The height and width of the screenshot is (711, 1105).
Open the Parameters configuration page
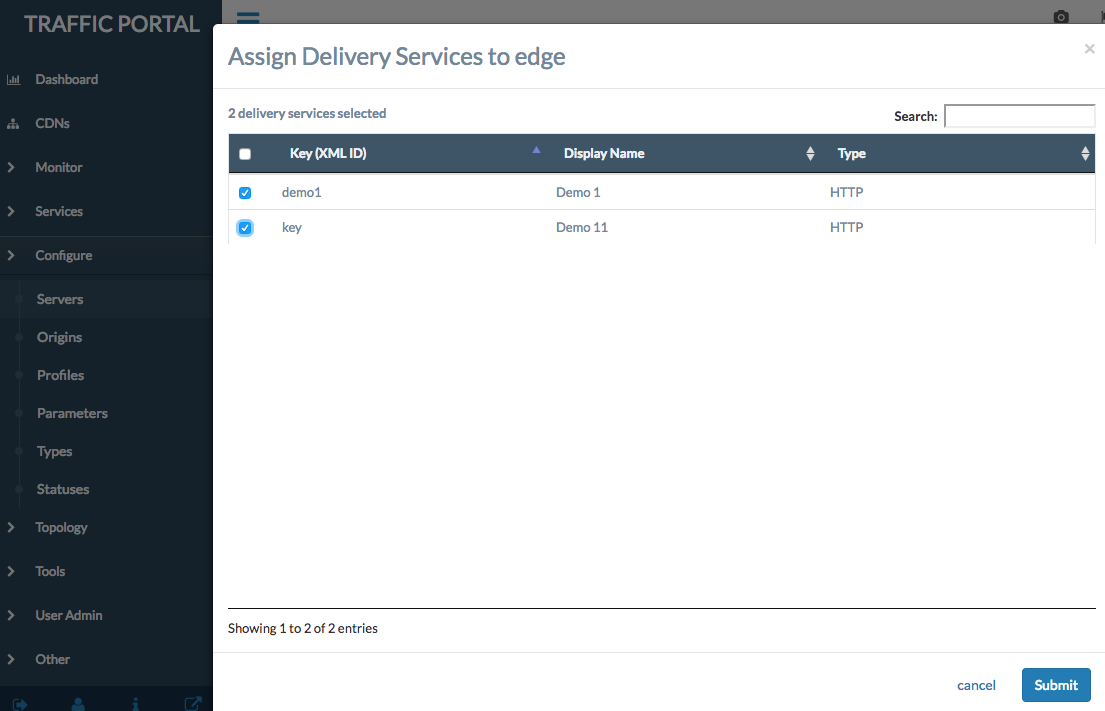coord(72,413)
